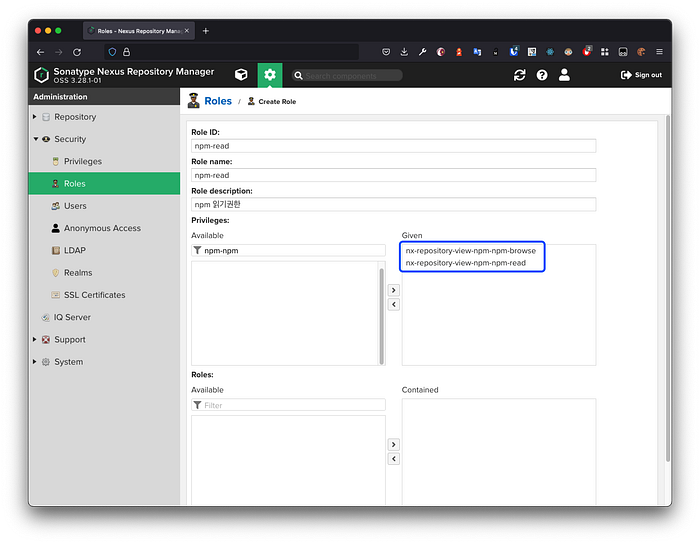Open the Browse cube icon in header

[241, 75]
